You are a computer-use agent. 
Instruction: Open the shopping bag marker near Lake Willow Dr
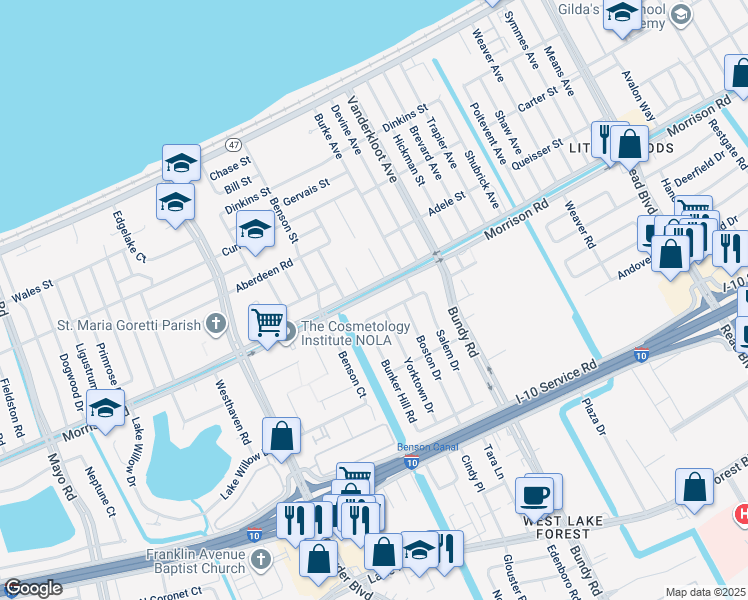coord(281,437)
